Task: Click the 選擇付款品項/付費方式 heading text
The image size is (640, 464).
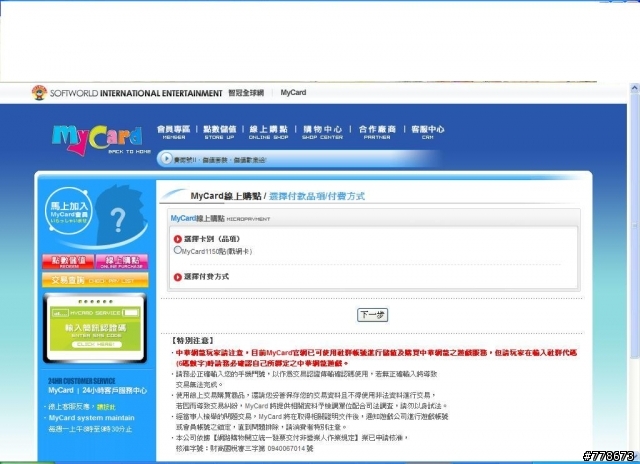Action: coord(317,196)
